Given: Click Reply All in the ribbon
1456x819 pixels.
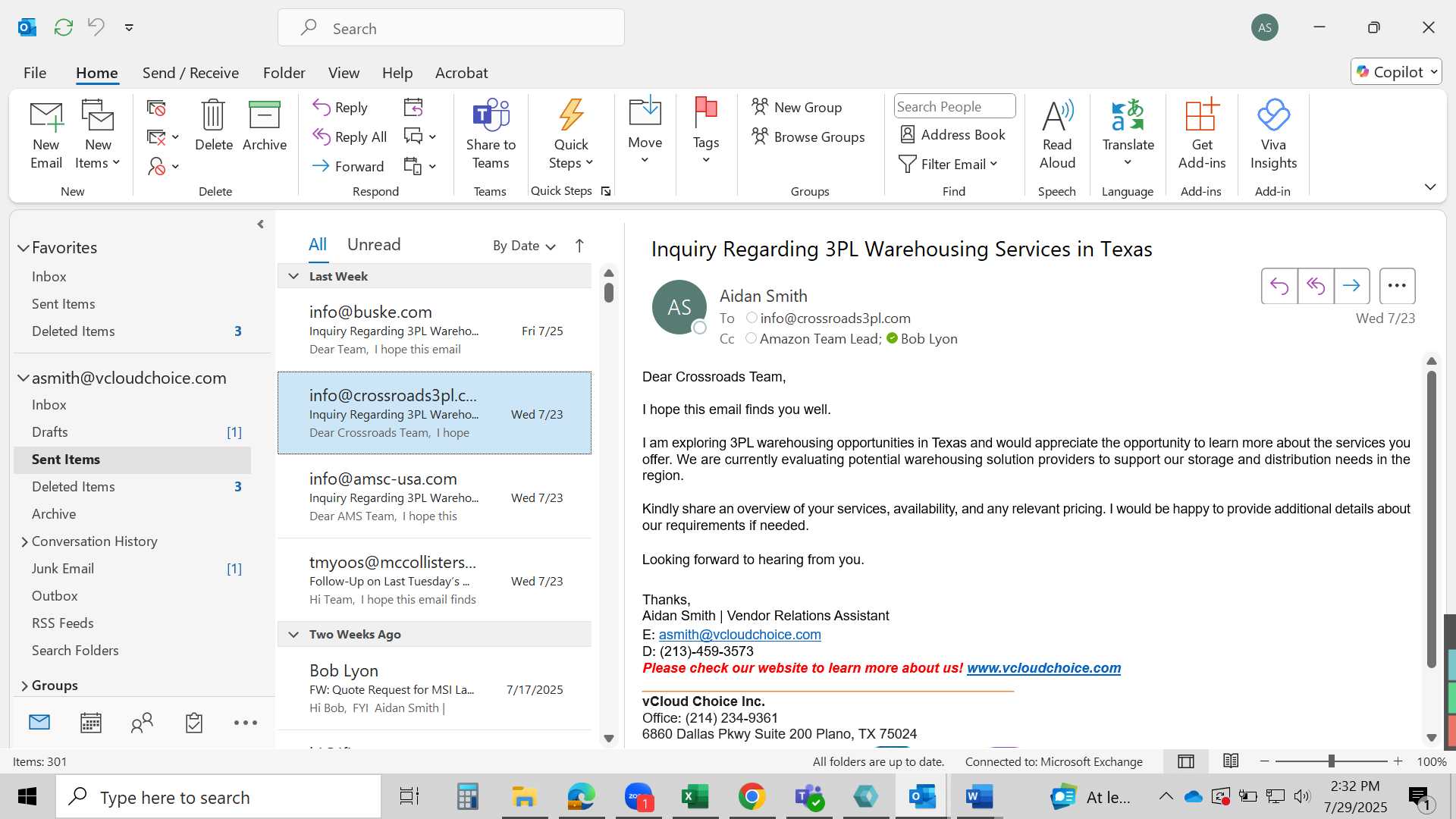Looking at the screenshot, I should 350,136.
